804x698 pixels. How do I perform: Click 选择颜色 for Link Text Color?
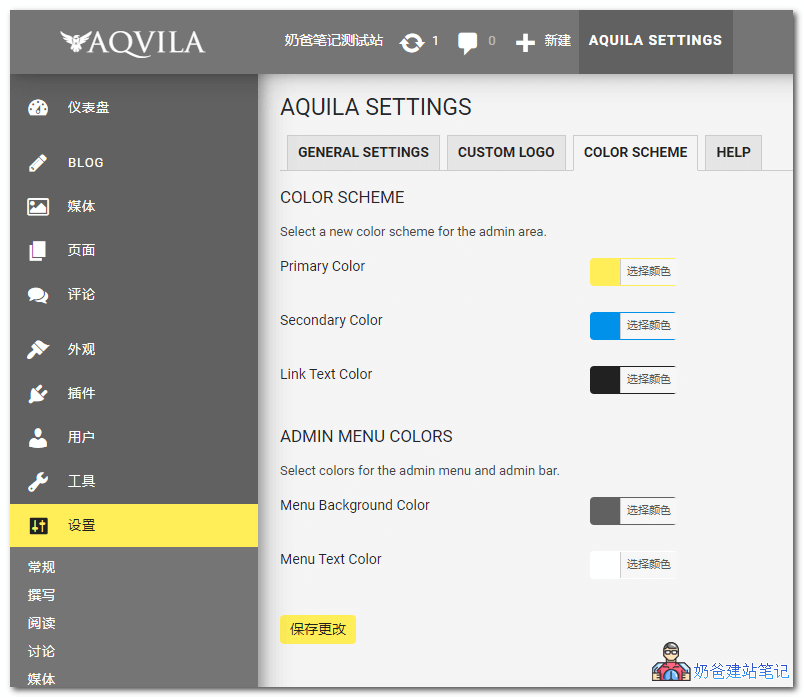point(648,379)
